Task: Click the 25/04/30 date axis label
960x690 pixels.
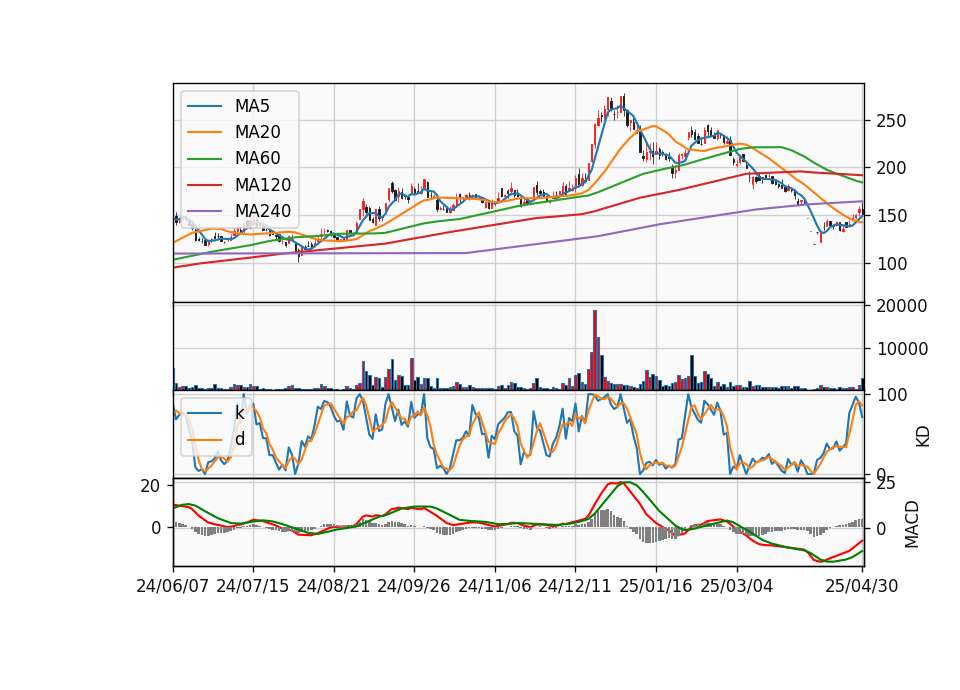Action: pyautogui.click(x=862, y=586)
